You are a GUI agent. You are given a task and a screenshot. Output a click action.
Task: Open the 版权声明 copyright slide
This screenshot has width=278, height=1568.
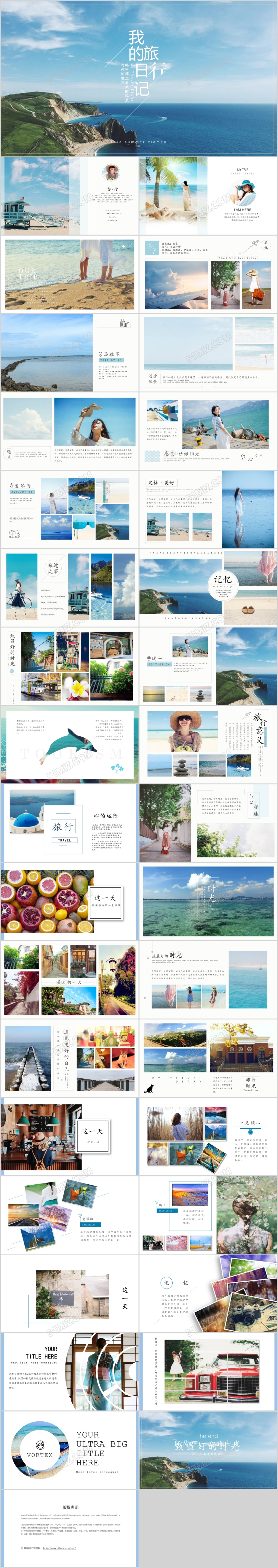[69, 1528]
